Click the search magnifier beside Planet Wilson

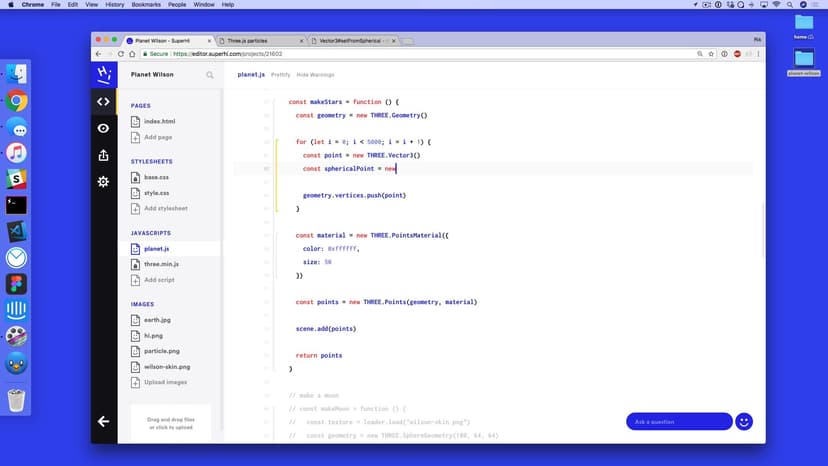[210, 75]
